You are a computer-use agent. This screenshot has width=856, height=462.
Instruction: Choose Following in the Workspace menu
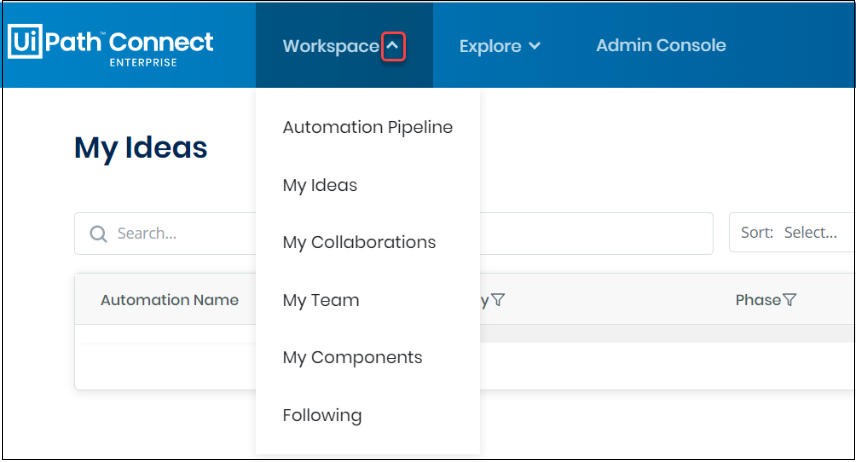(322, 415)
